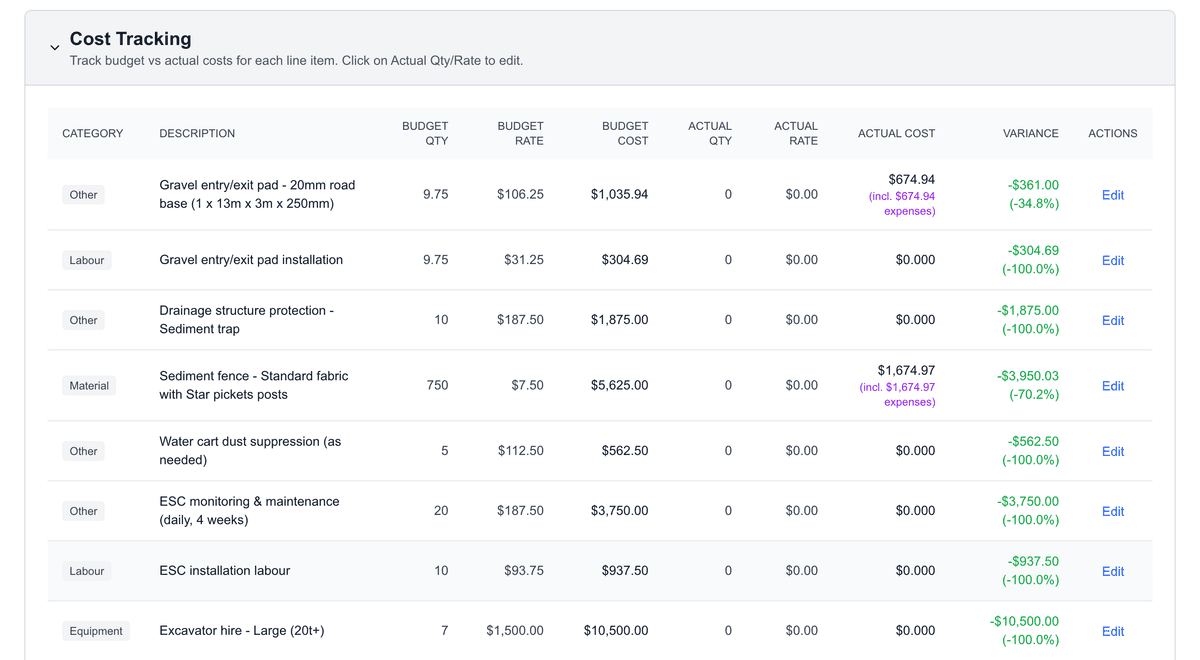Click Other badge on Drainage structure row

pyautogui.click(x=84, y=320)
